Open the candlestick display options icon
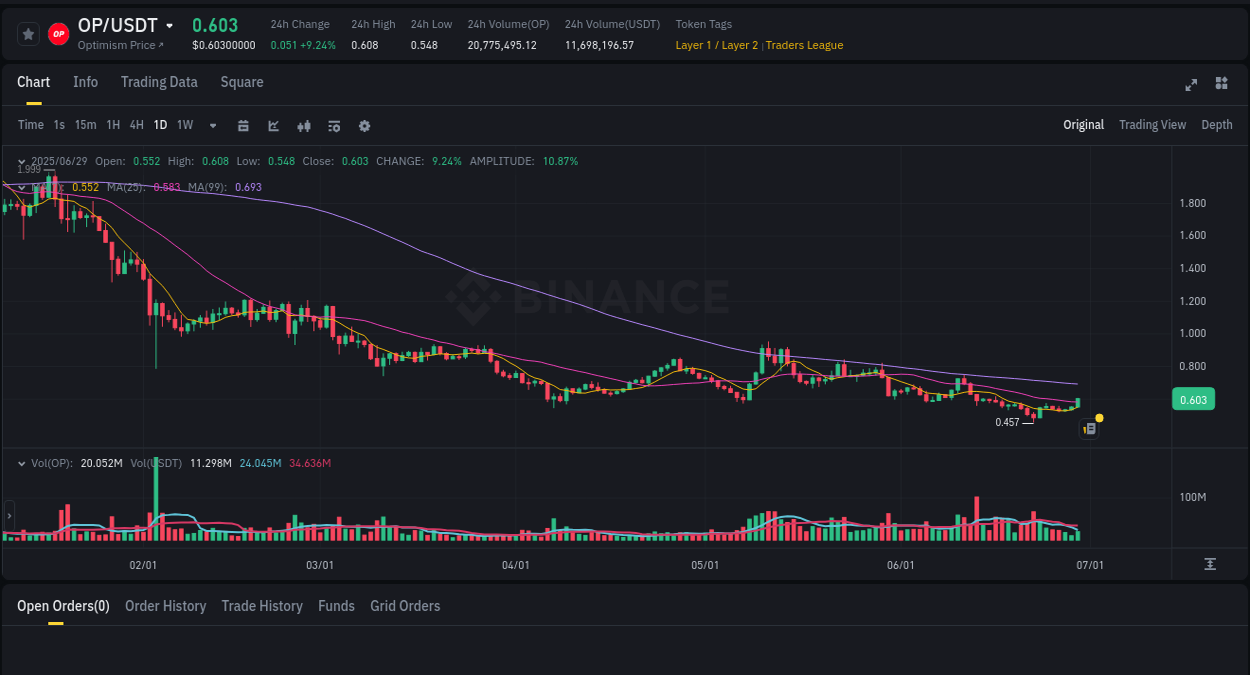The width and height of the screenshot is (1250, 675). pos(303,125)
